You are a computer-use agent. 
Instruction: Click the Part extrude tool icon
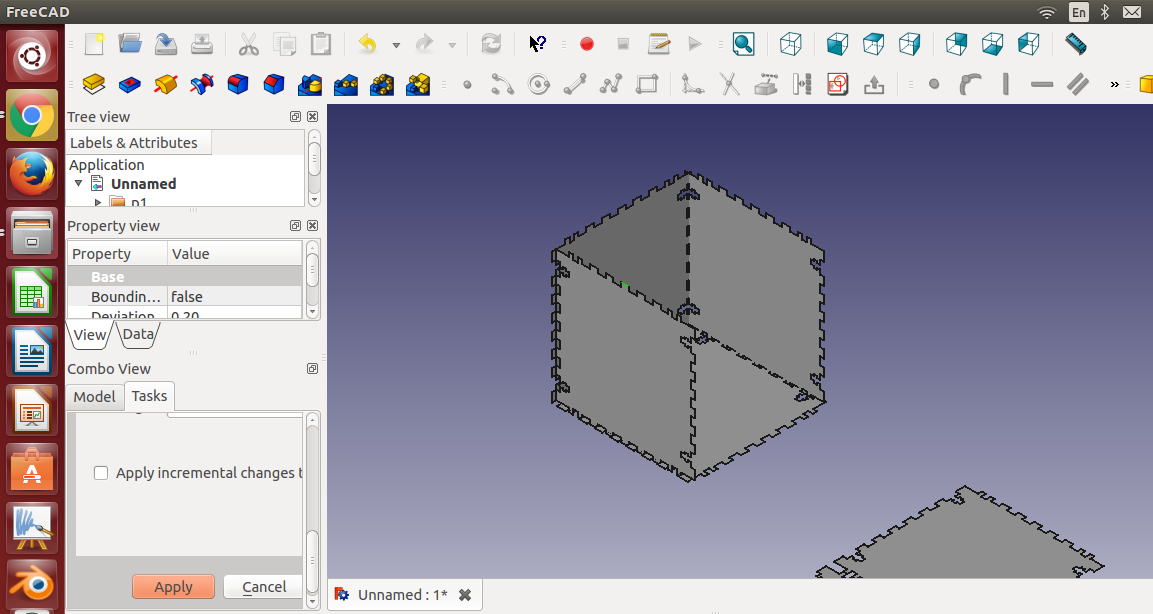click(x=93, y=85)
